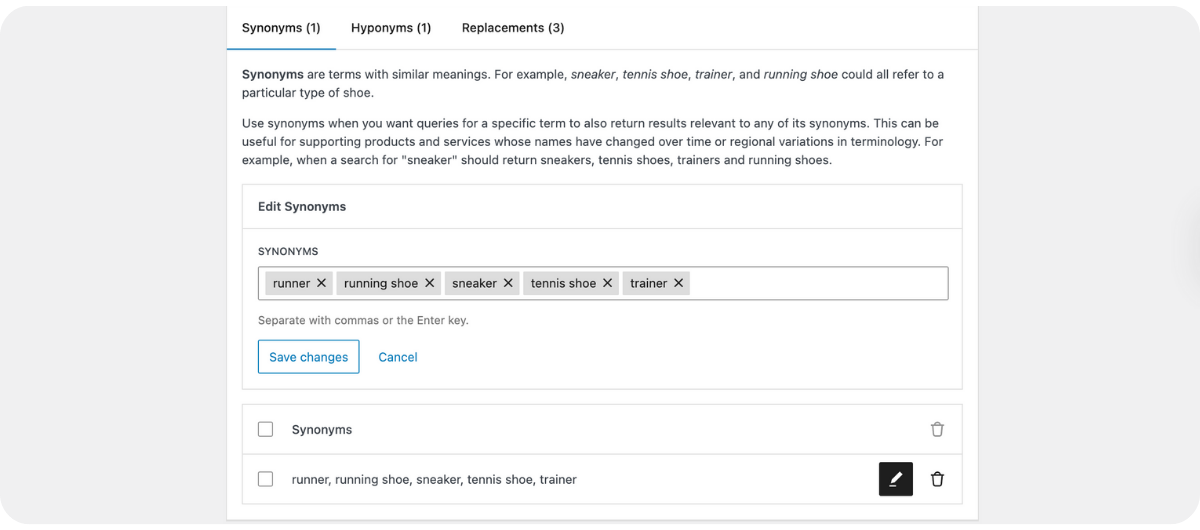Delete the runner, running shoe synonym row
Image resolution: width=1200 pixels, height=530 pixels.
coord(937,479)
